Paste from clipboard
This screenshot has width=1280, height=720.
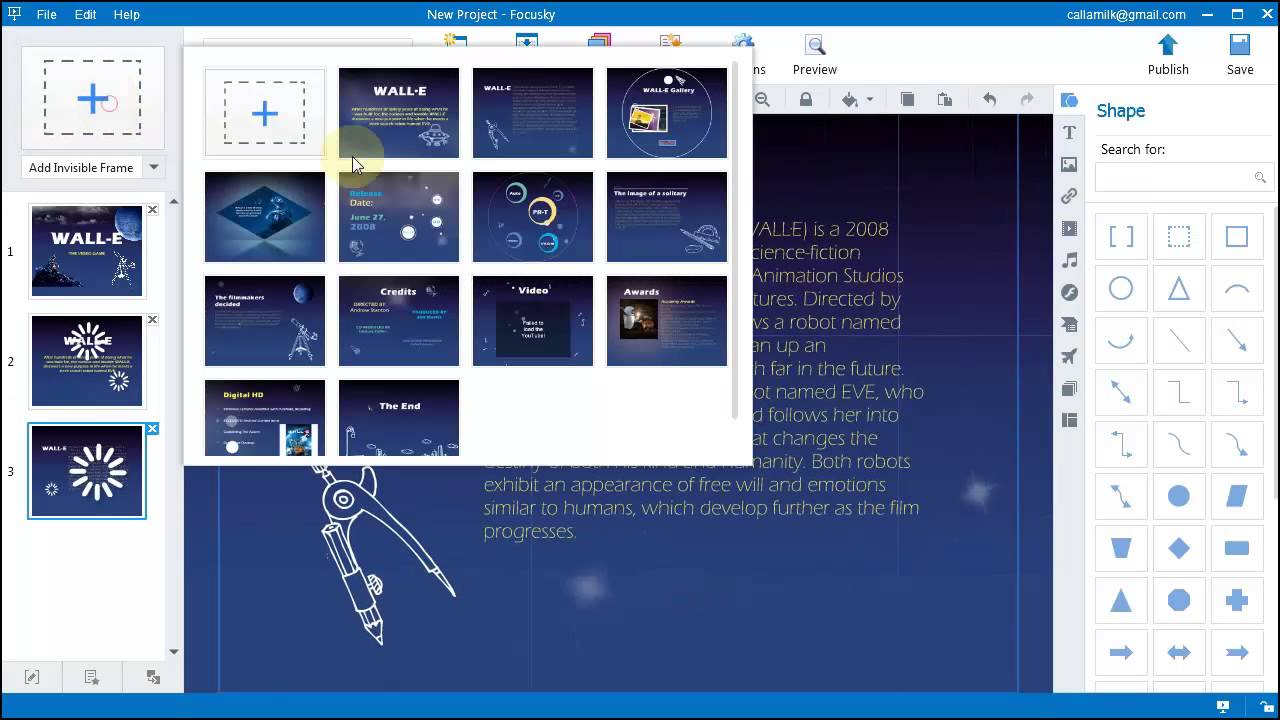coord(944,100)
